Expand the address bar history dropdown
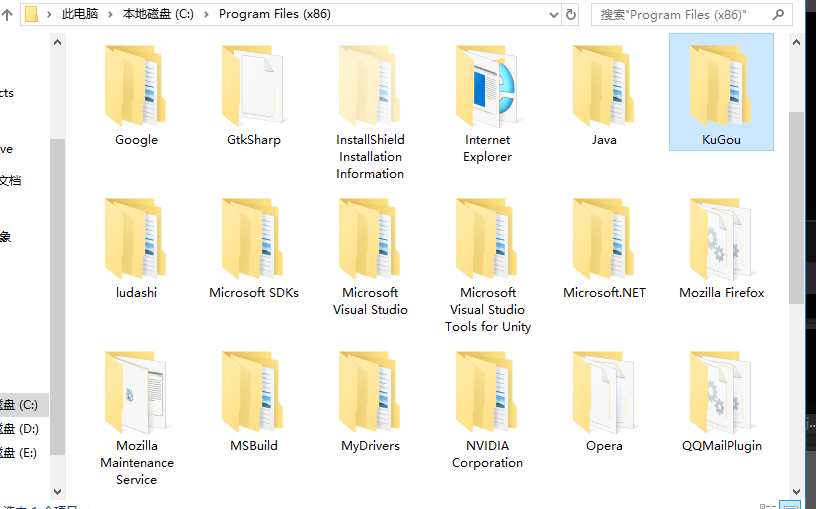The image size is (816, 509). tap(554, 15)
